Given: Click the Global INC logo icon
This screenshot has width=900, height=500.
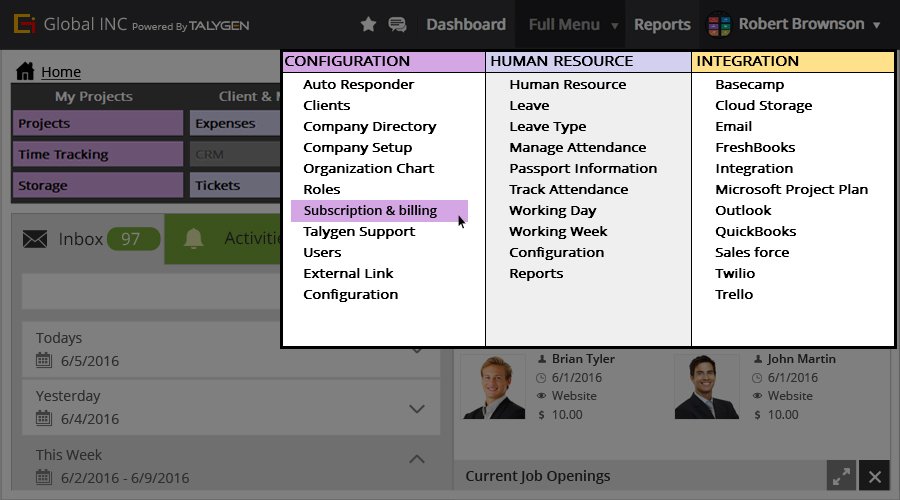Looking at the screenshot, I should coord(25,24).
